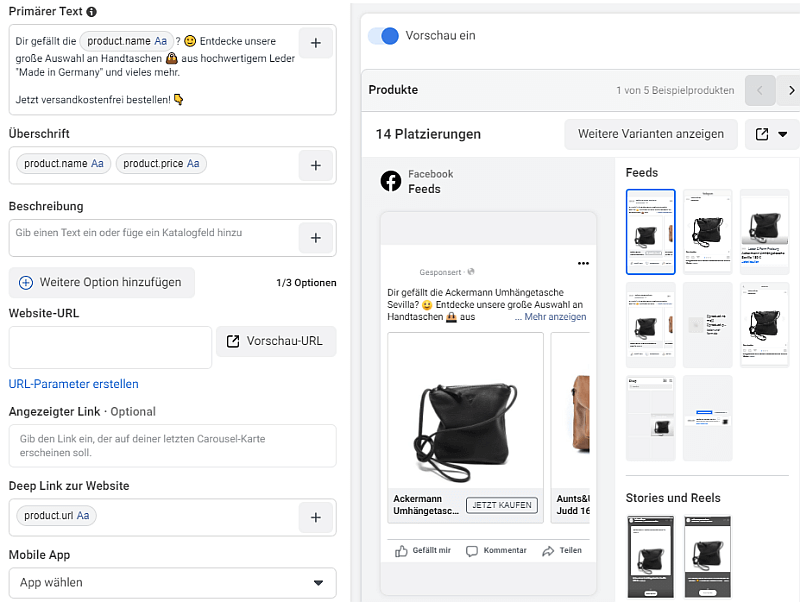Add catalog field to Beschreibung
The height and width of the screenshot is (602, 800).
pos(316,238)
